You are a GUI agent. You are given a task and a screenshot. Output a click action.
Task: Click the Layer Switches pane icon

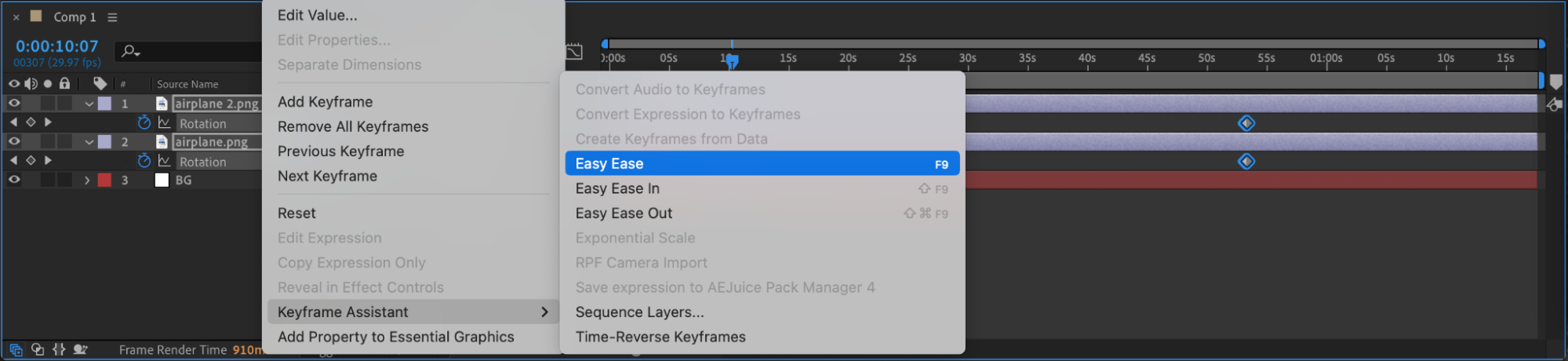[16, 349]
